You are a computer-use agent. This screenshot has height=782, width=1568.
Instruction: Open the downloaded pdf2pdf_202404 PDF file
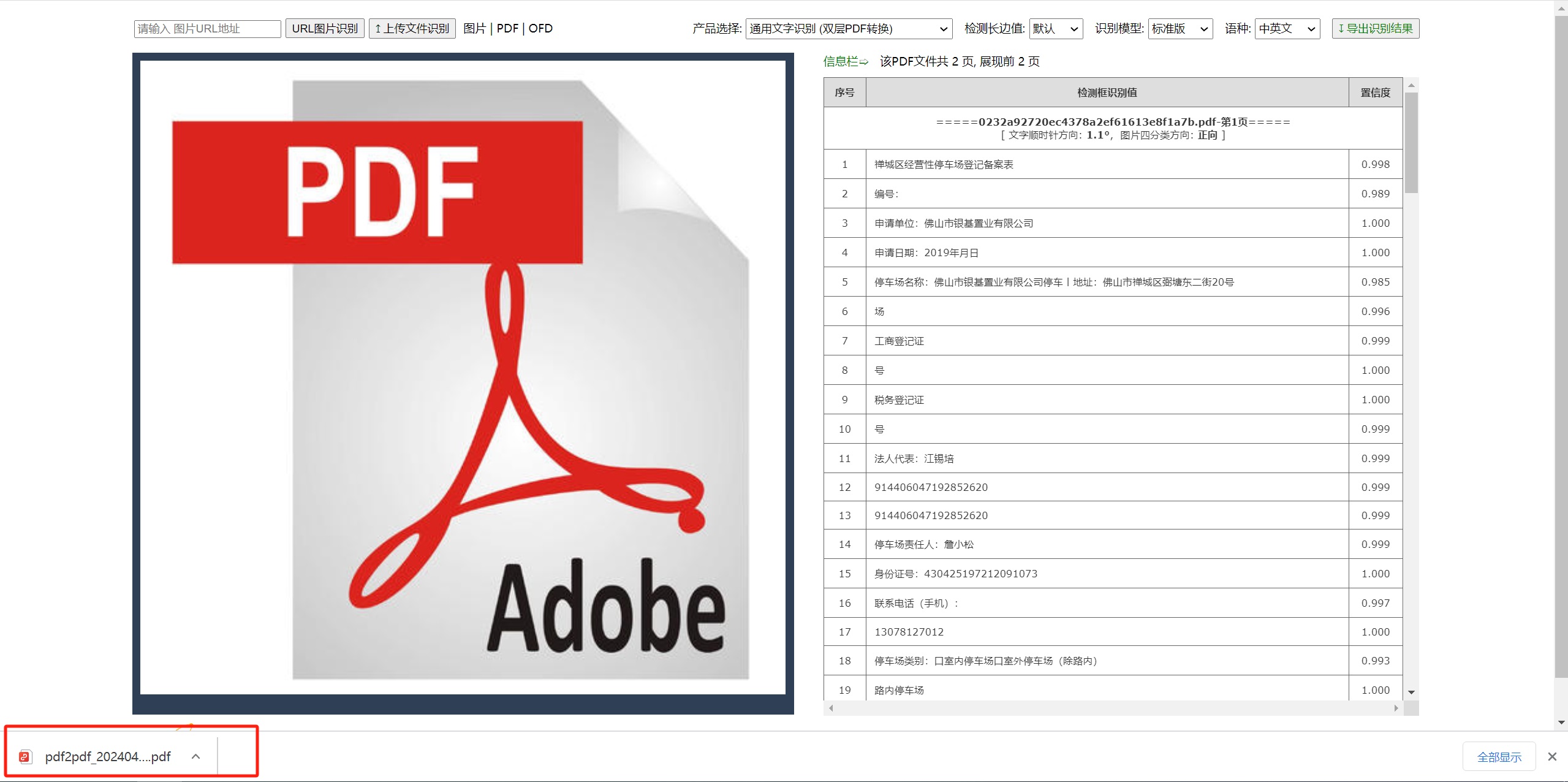pos(108,757)
